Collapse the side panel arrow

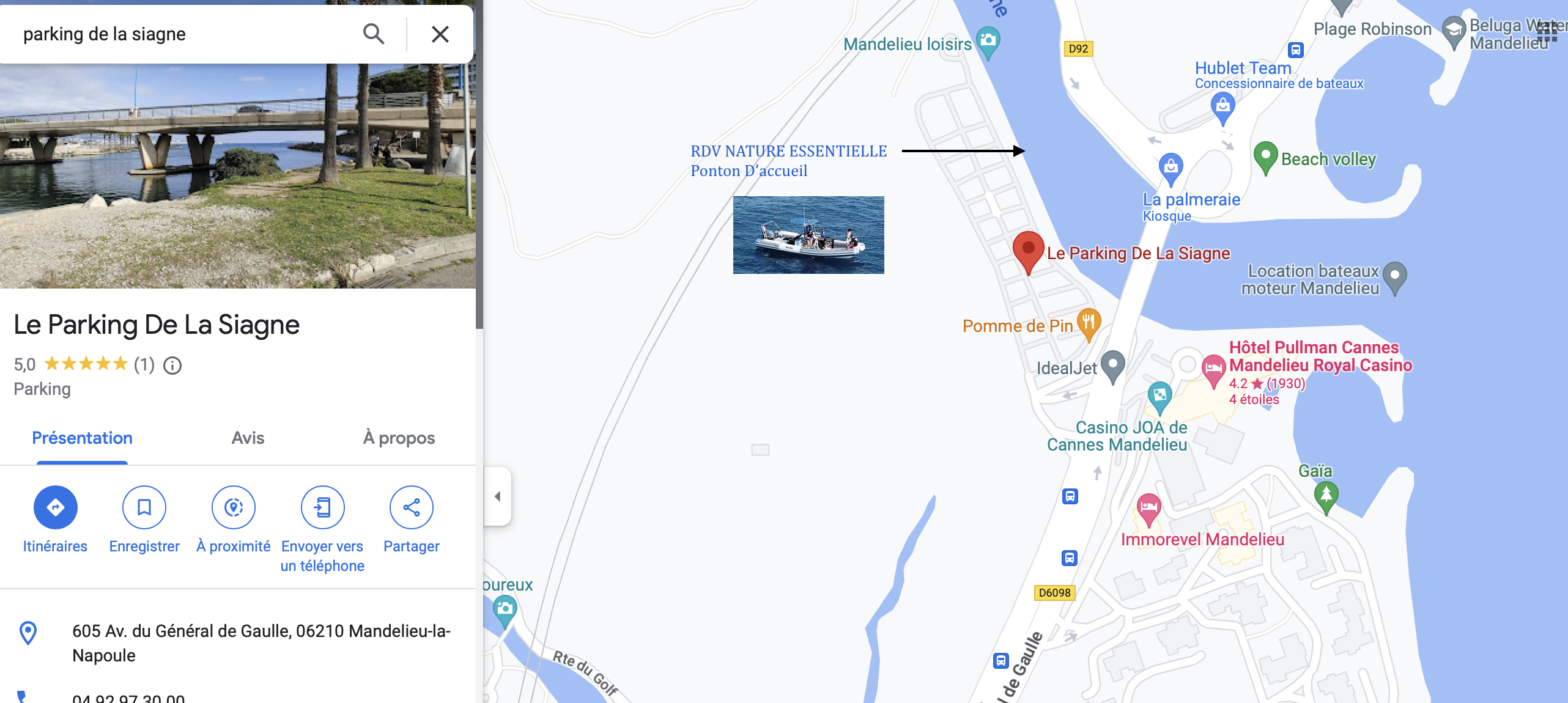click(x=497, y=496)
